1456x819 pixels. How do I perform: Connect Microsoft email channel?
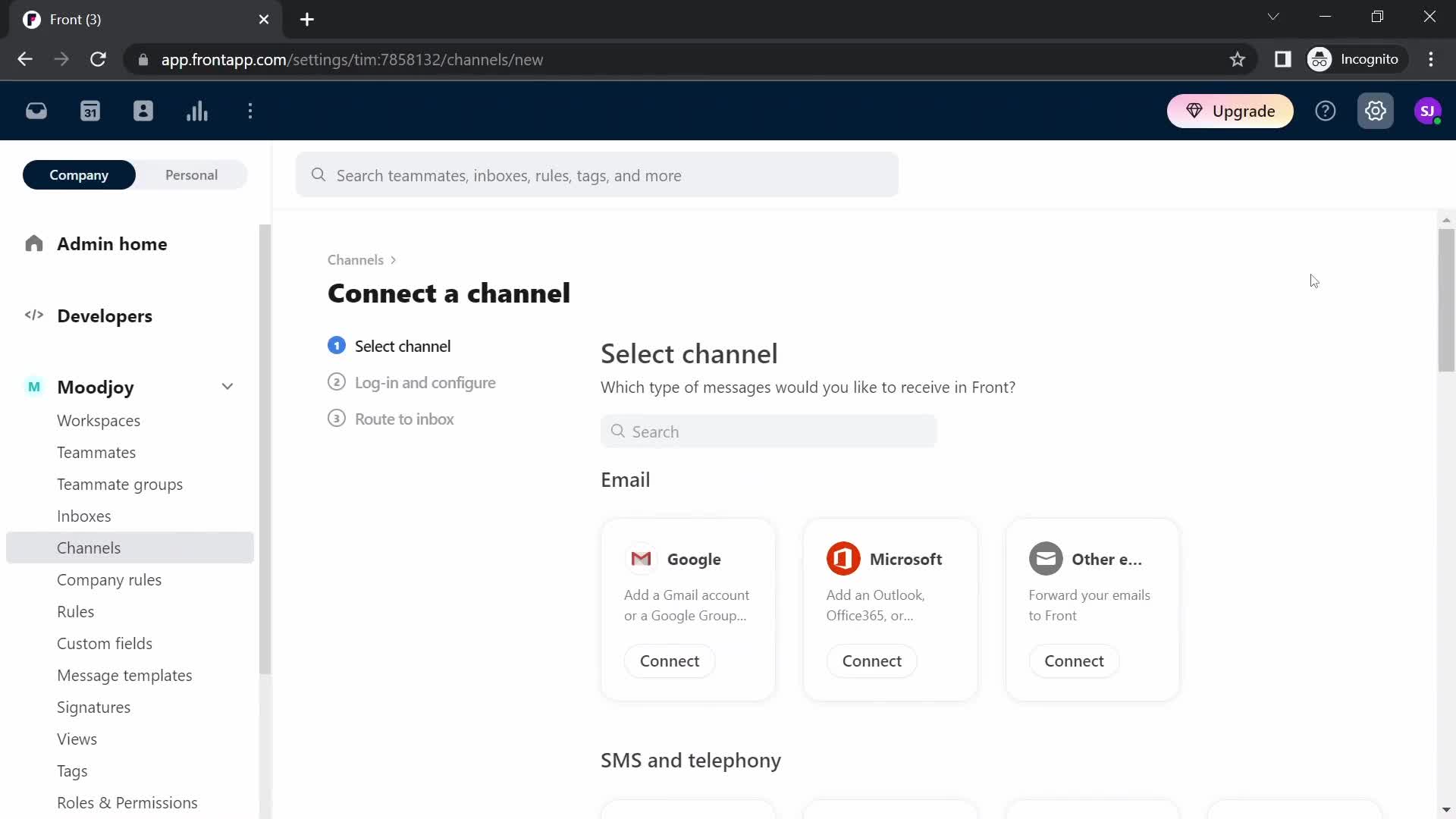tap(872, 660)
